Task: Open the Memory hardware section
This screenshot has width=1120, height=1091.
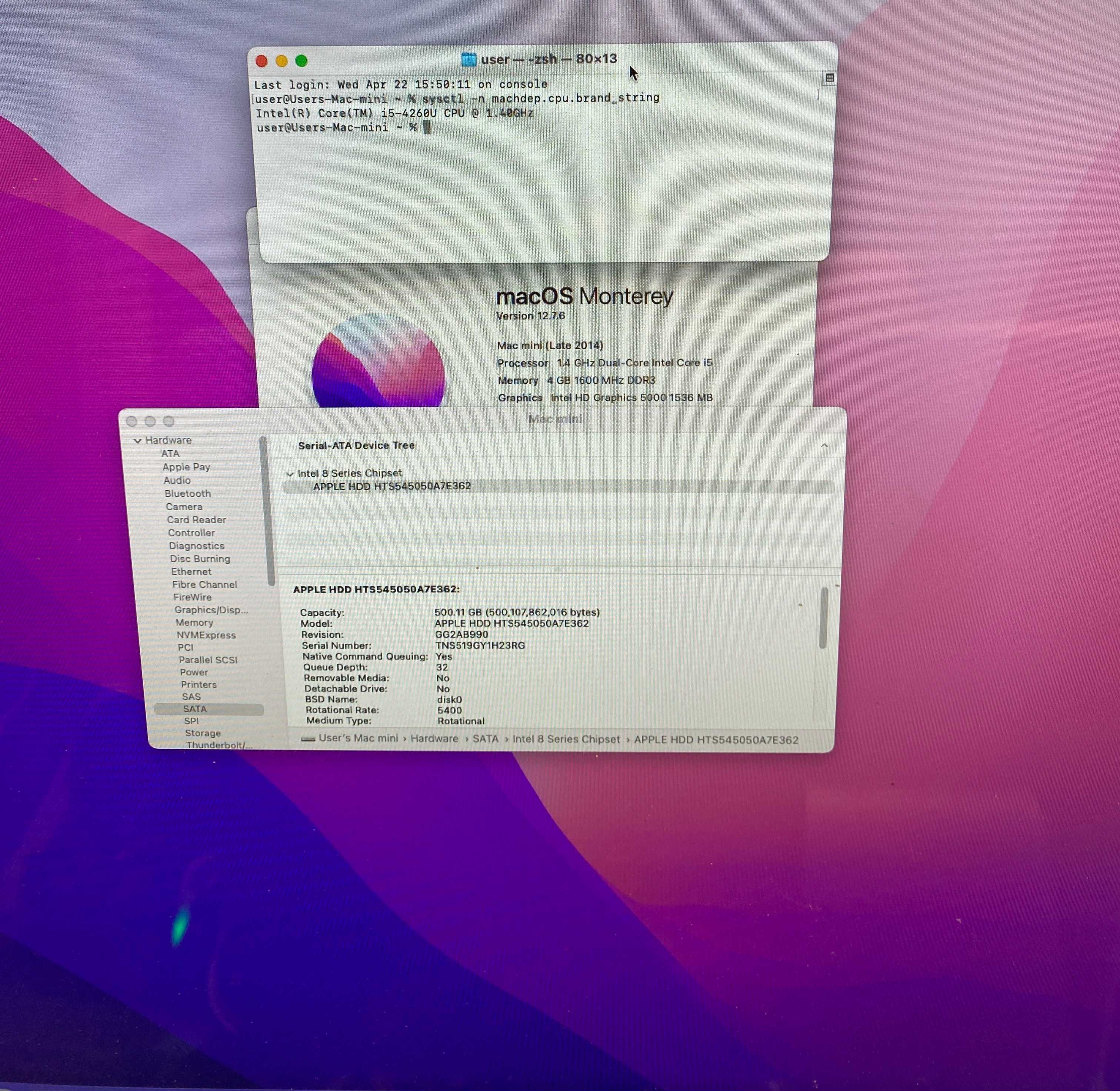Action: [194, 622]
